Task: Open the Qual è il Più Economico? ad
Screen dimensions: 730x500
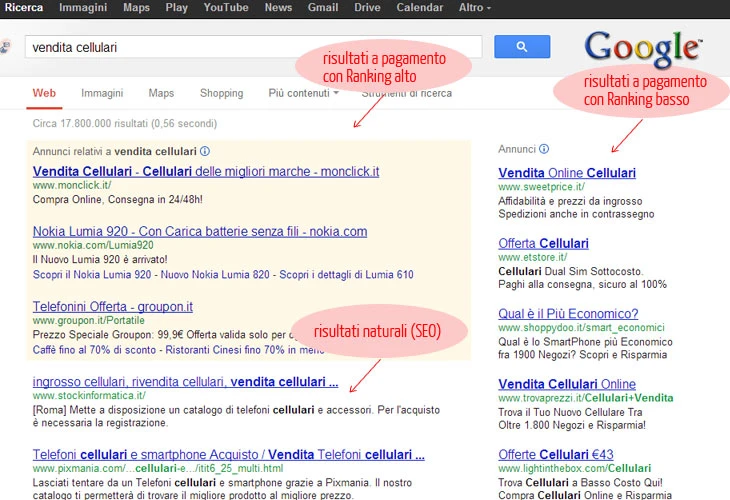Action: (568, 314)
